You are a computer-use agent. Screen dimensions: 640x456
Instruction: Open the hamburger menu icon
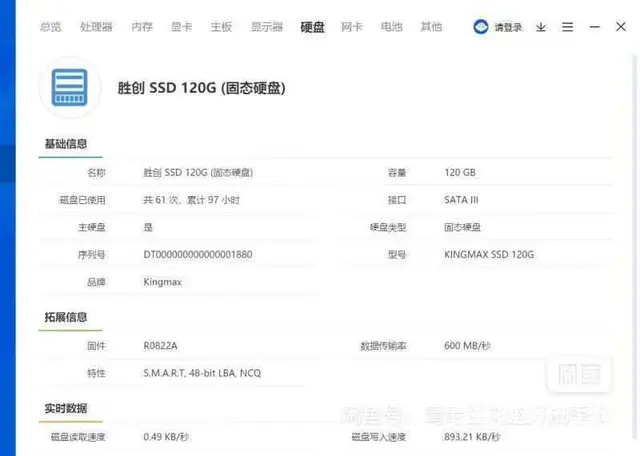[567, 27]
